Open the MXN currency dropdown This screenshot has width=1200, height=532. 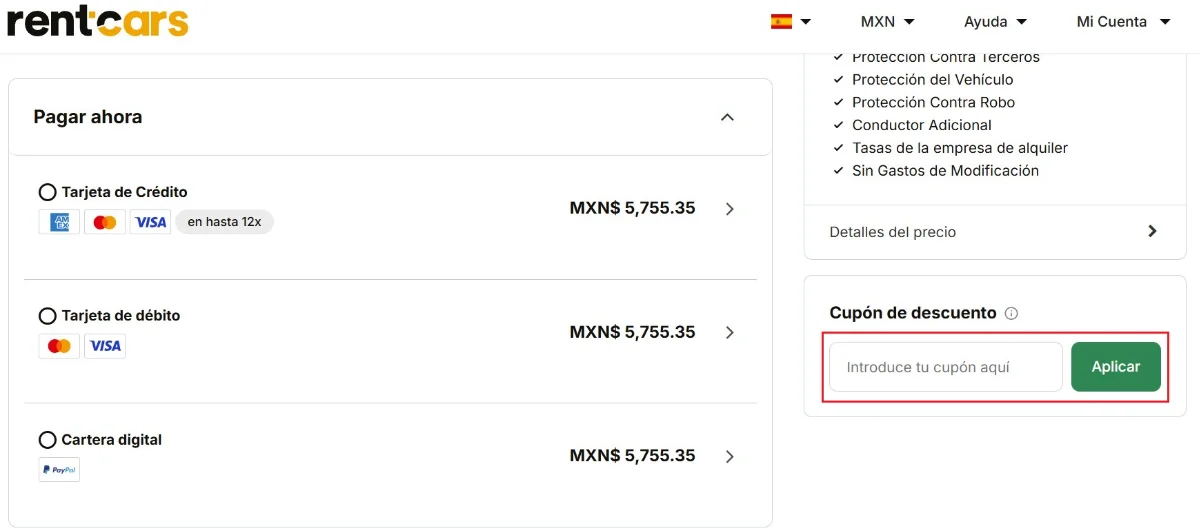point(888,21)
